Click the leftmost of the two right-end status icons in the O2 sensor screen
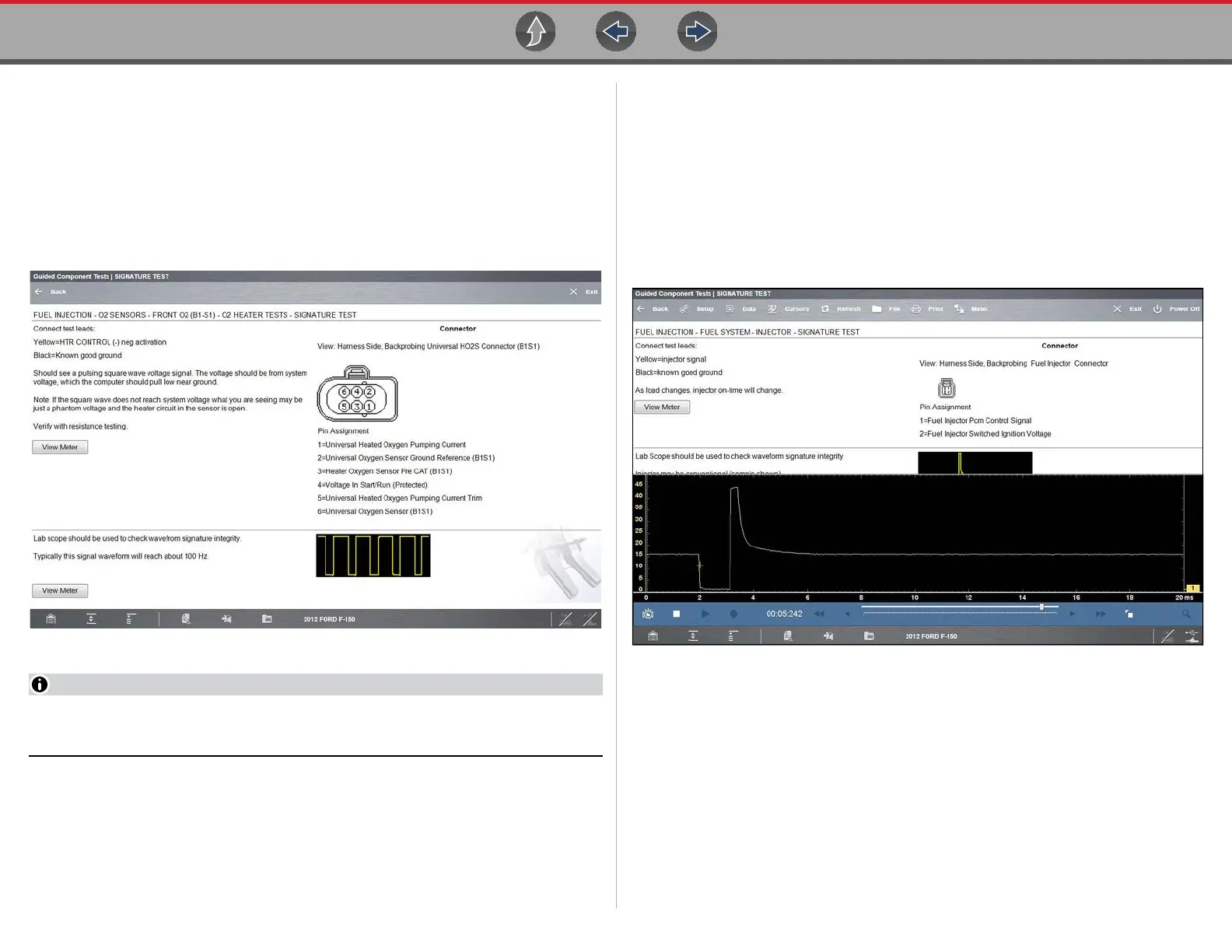1232x952 pixels. (x=565, y=619)
